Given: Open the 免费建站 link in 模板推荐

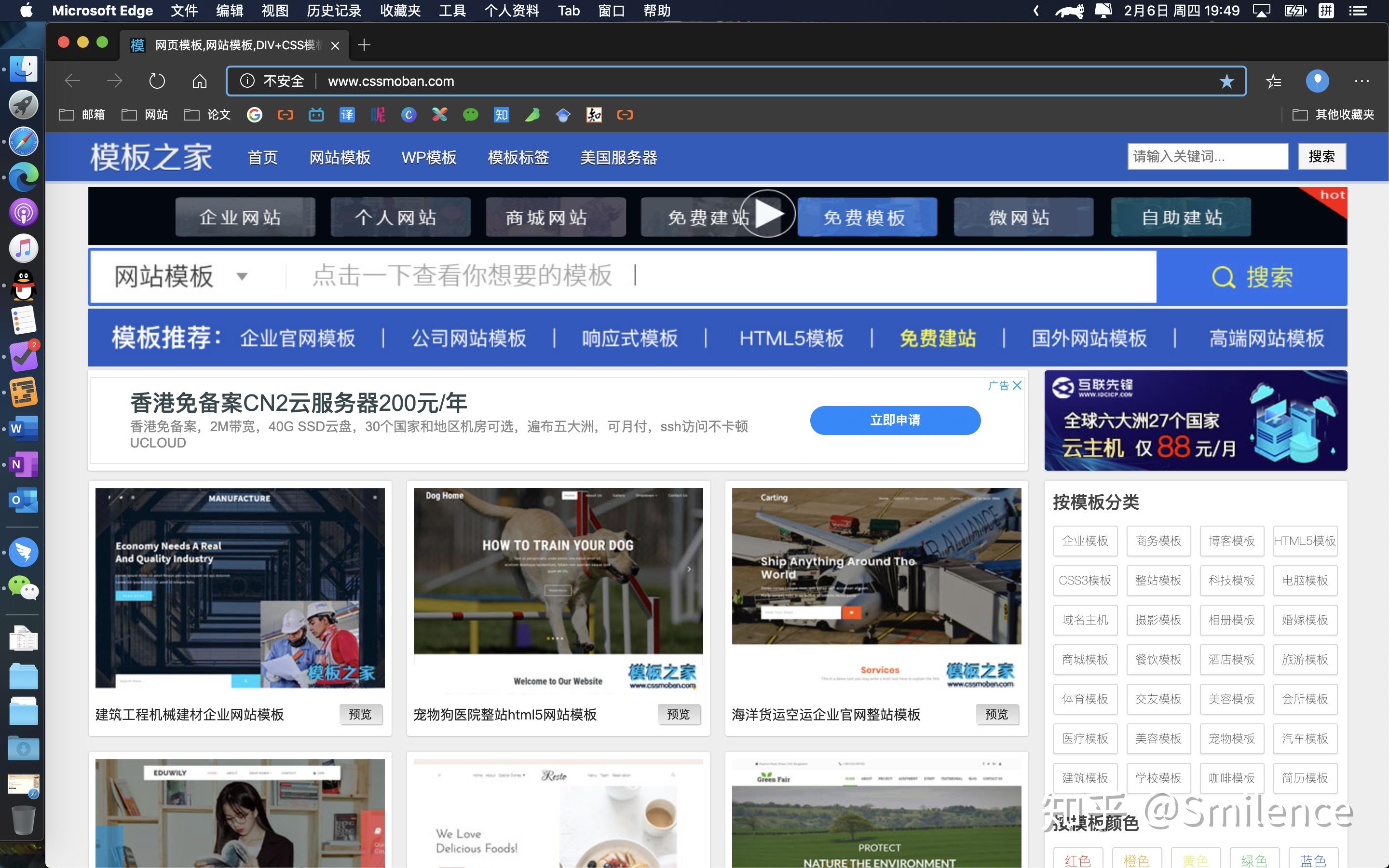Looking at the screenshot, I should [937, 338].
